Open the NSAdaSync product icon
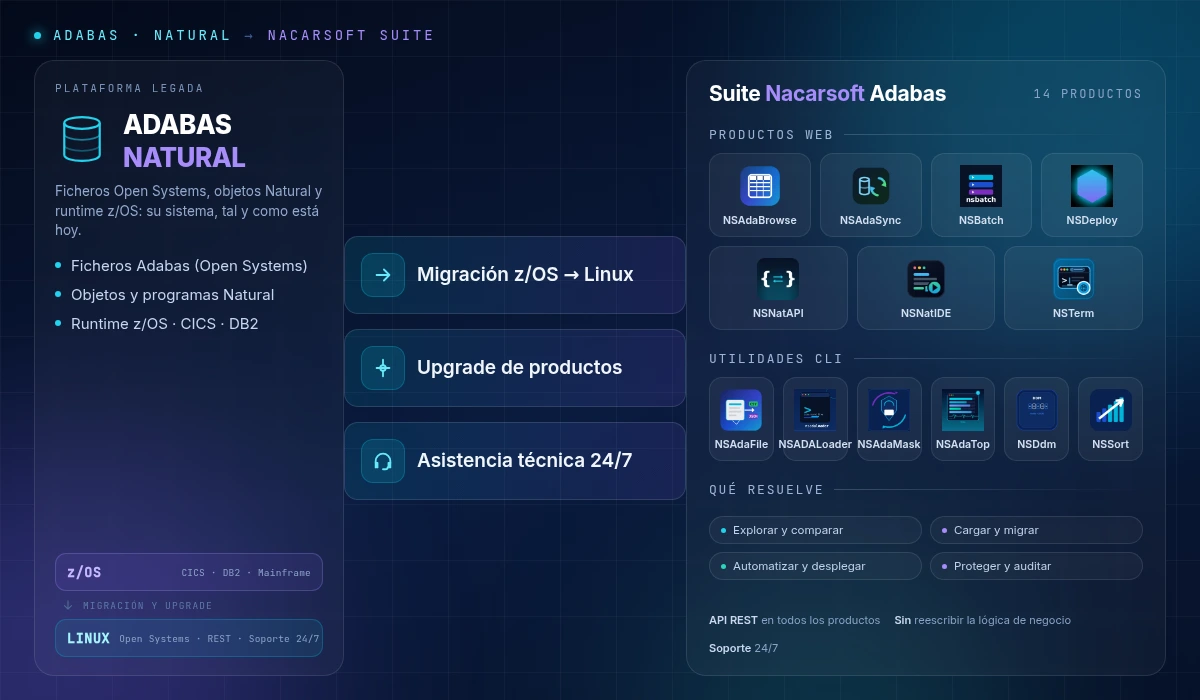The height and width of the screenshot is (700, 1200). tap(871, 186)
